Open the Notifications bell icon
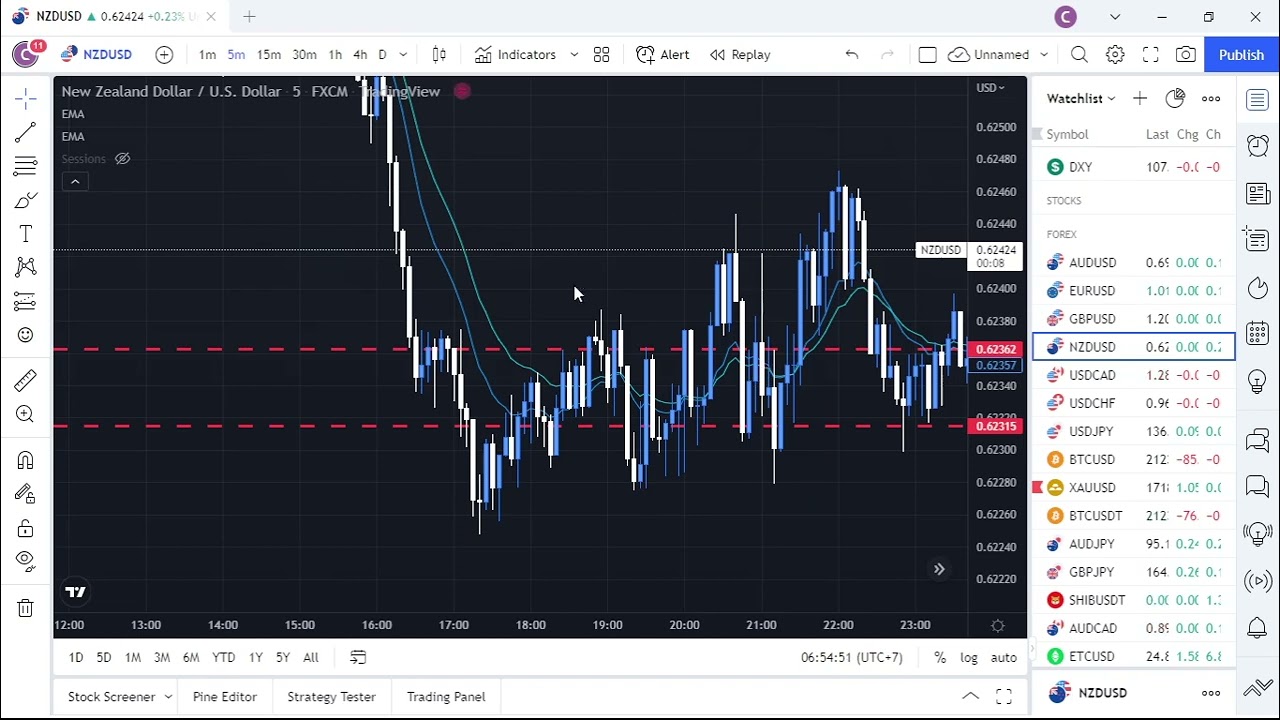1280x720 pixels. [1258, 628]
